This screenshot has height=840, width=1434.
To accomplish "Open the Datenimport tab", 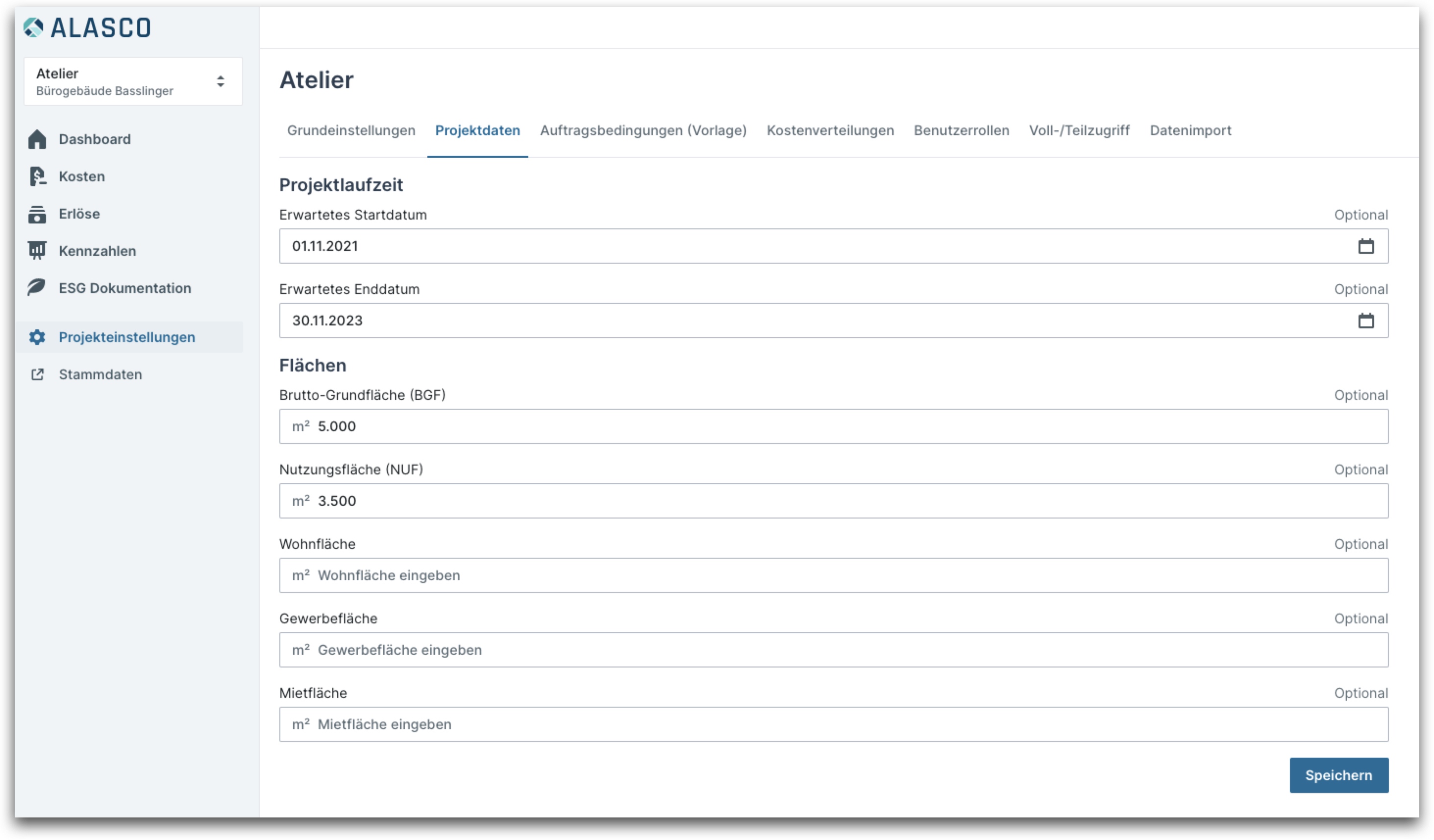I will tap(1190, 130).
